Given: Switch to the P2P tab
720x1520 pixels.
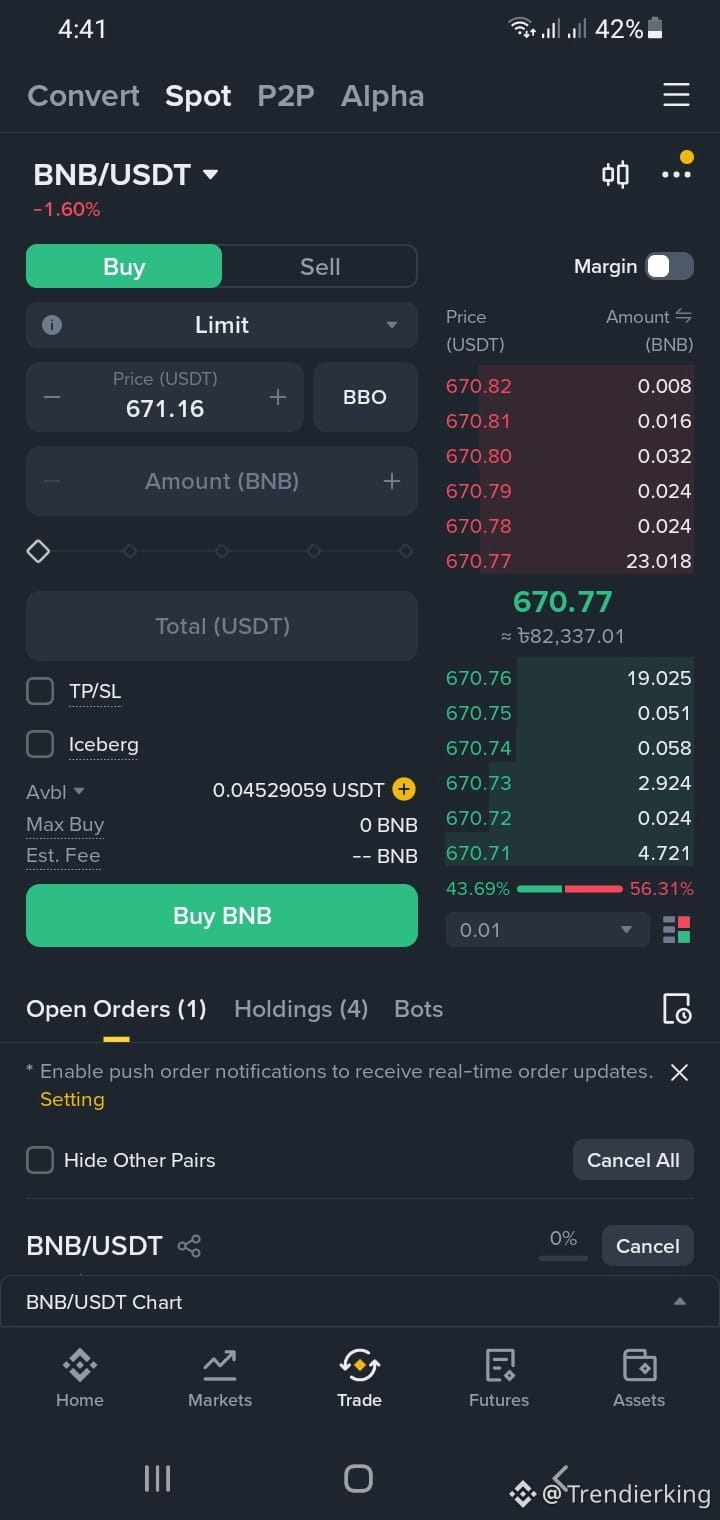Looking at the screenshot, I should (286, 96).
